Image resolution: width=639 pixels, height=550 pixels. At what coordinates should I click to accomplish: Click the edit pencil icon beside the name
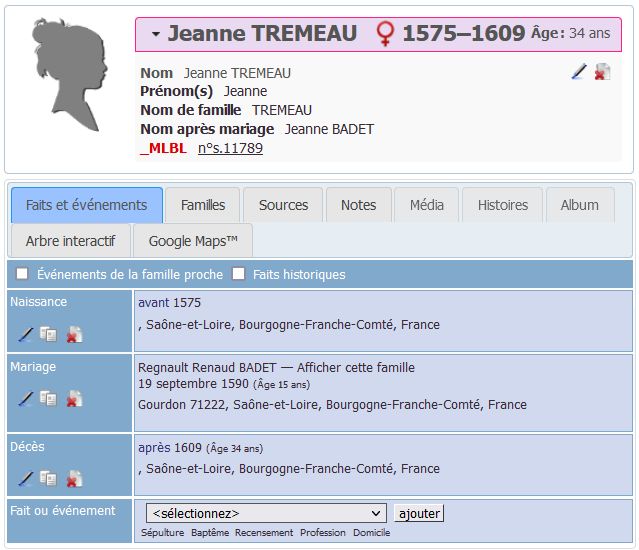579,72
